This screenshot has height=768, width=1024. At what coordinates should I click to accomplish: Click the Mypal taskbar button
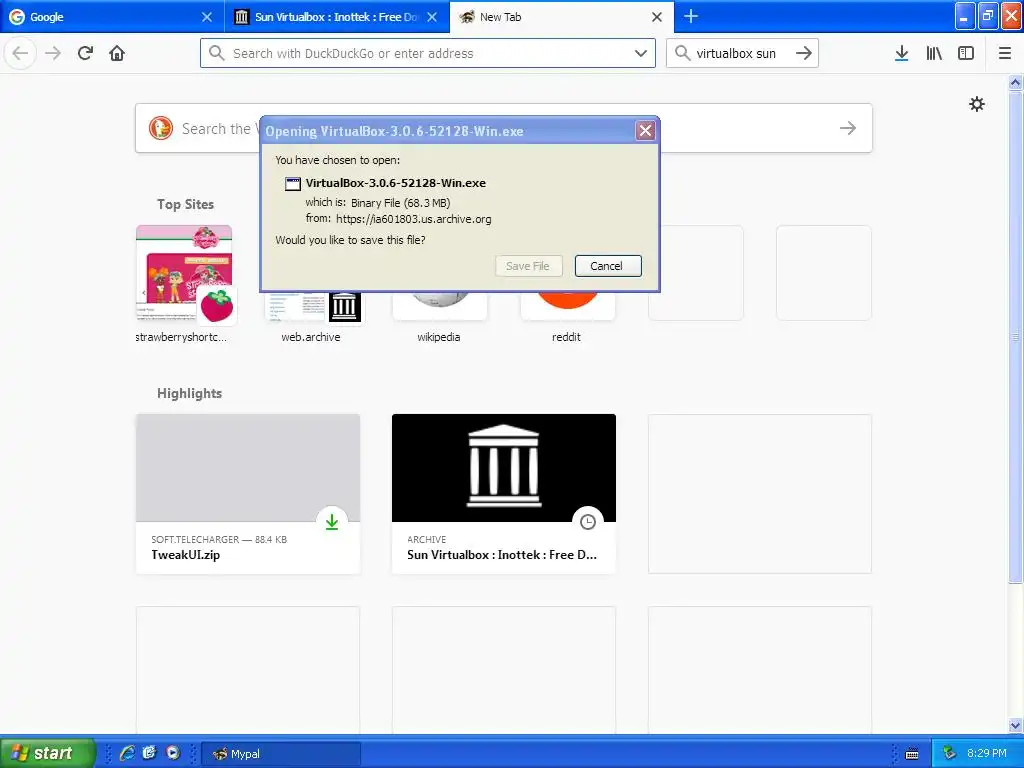281,754
